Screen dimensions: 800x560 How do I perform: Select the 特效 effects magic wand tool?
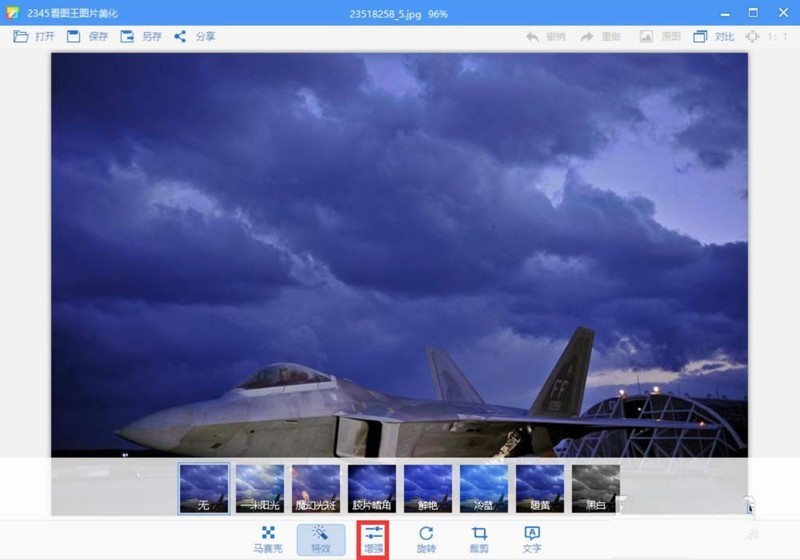pos(321,540)
